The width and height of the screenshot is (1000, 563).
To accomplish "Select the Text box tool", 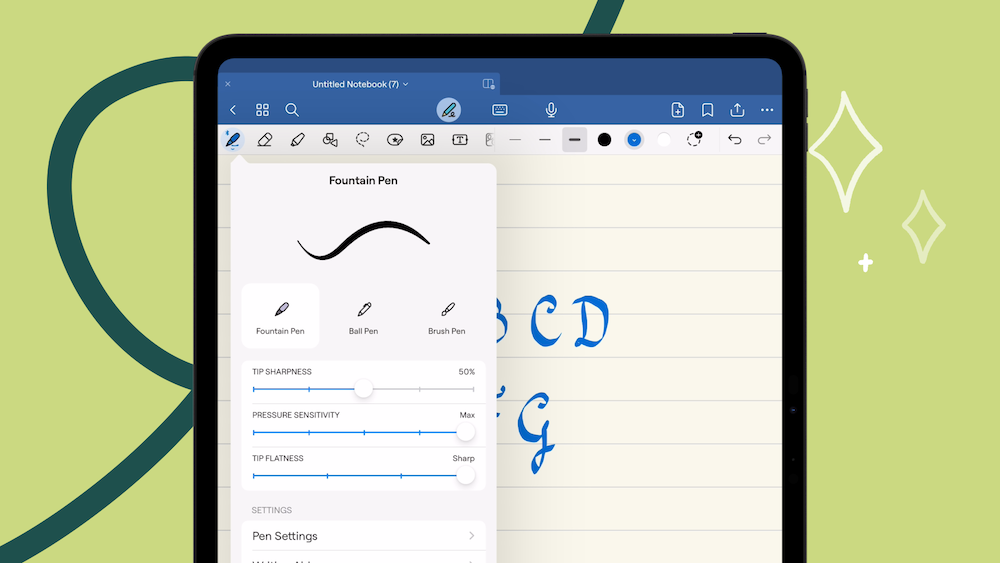I will coord(460,140).
